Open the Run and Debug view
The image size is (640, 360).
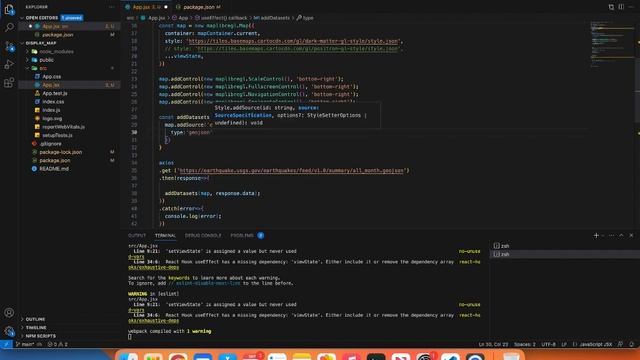(9, 64)
